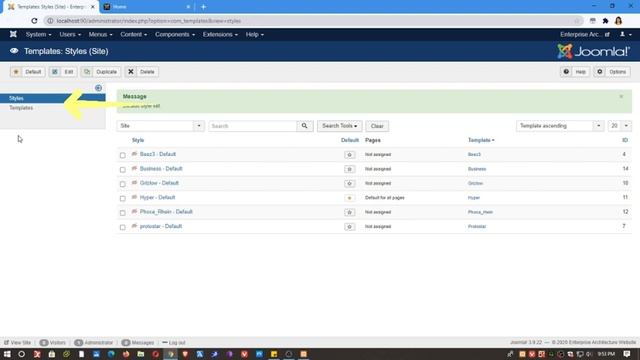
Task: Click the Clear filter button
Action: click(x=377, y=126)
